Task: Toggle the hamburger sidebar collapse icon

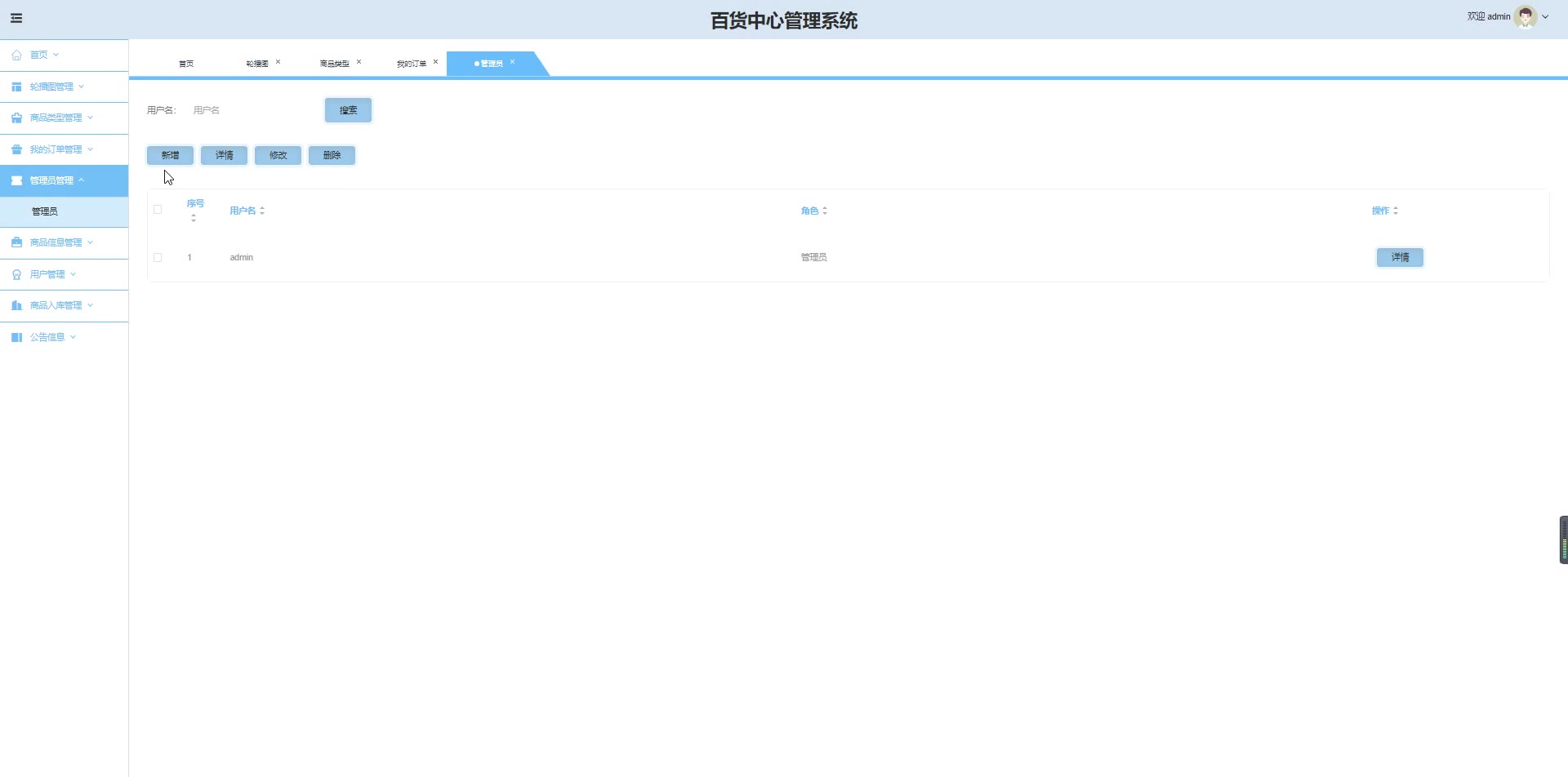Action: (x=16, y=18)
